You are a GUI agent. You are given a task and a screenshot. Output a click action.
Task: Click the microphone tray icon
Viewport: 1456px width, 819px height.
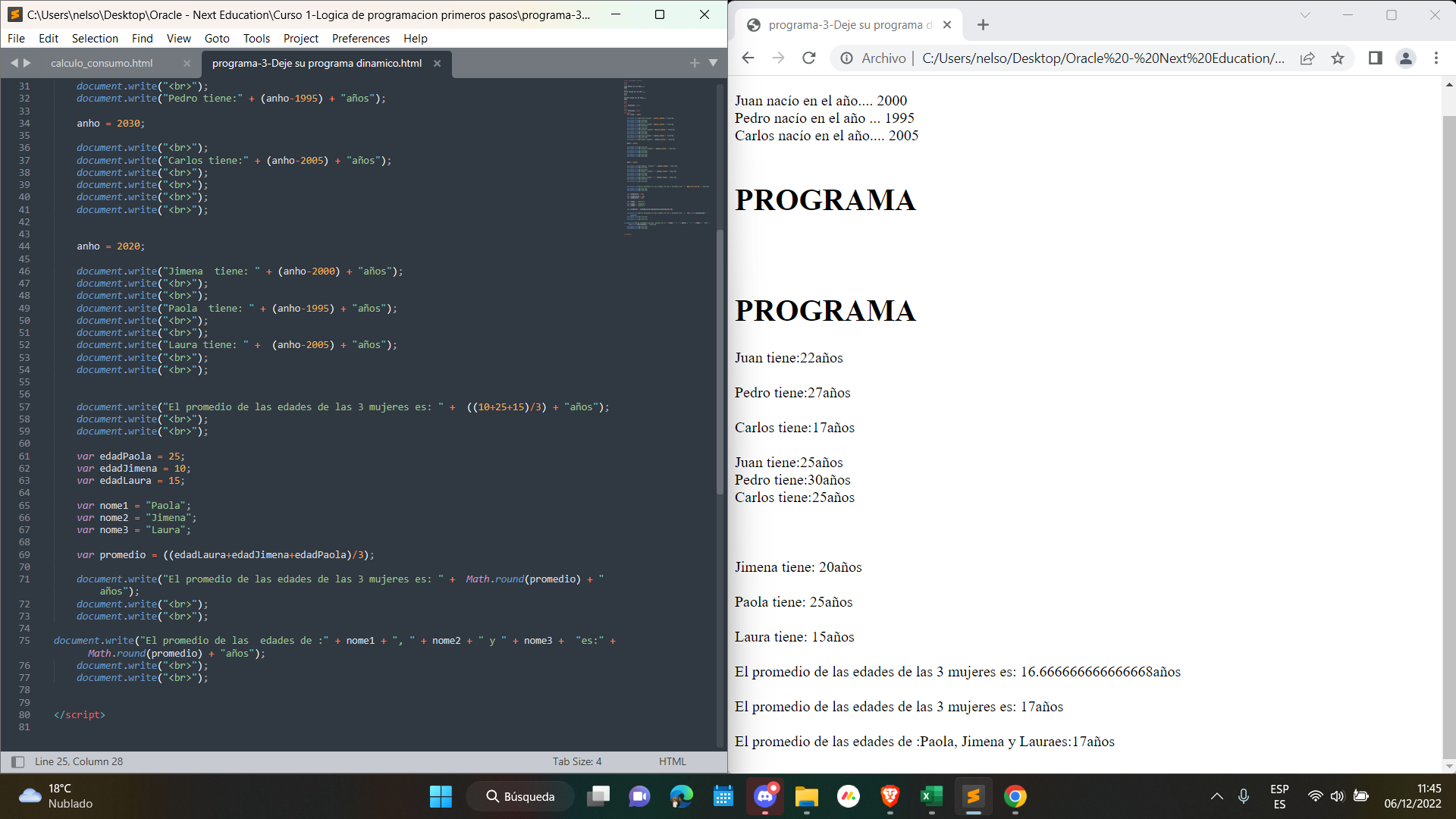point(1244,796)
